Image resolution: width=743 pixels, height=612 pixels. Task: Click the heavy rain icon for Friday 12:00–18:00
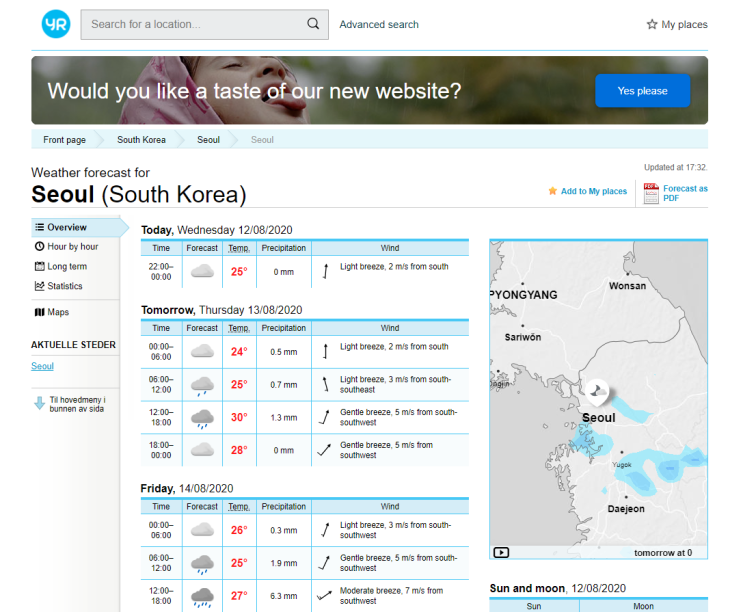point(202,597)
